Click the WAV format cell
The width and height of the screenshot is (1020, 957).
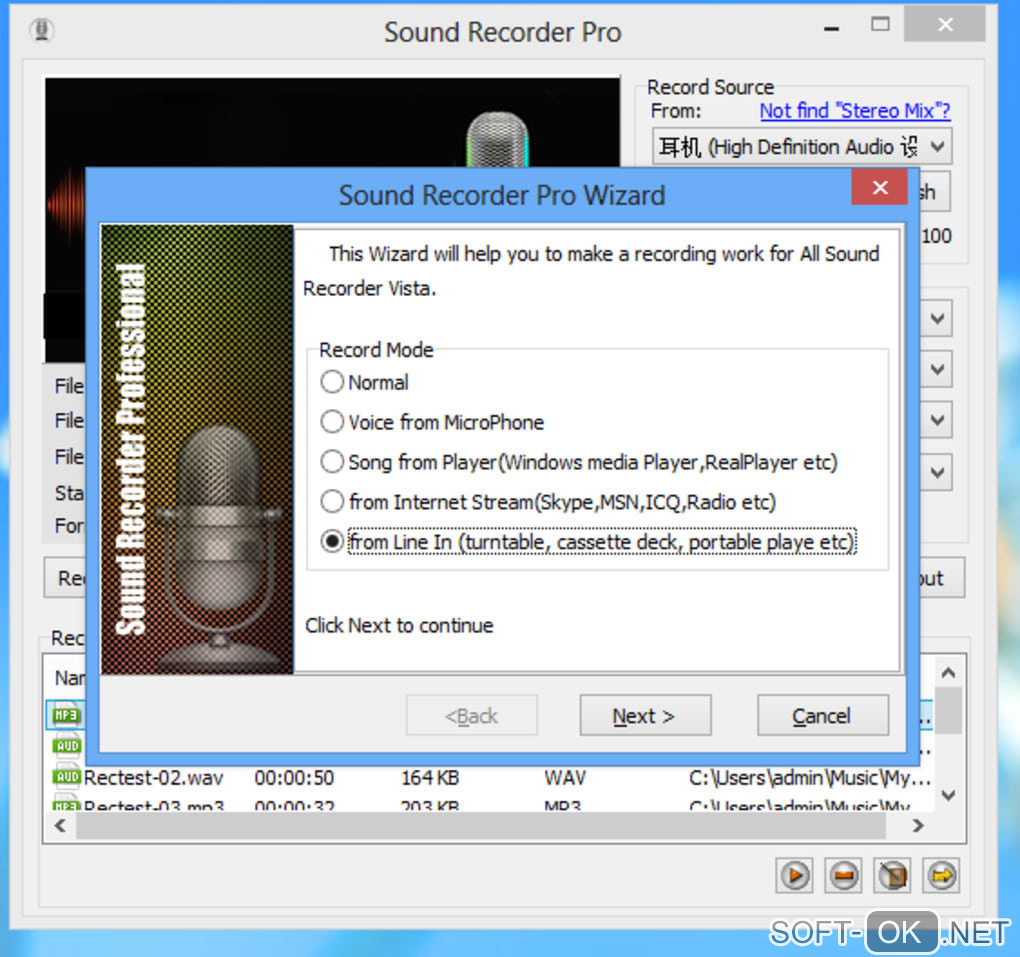[x=565, y=777]
